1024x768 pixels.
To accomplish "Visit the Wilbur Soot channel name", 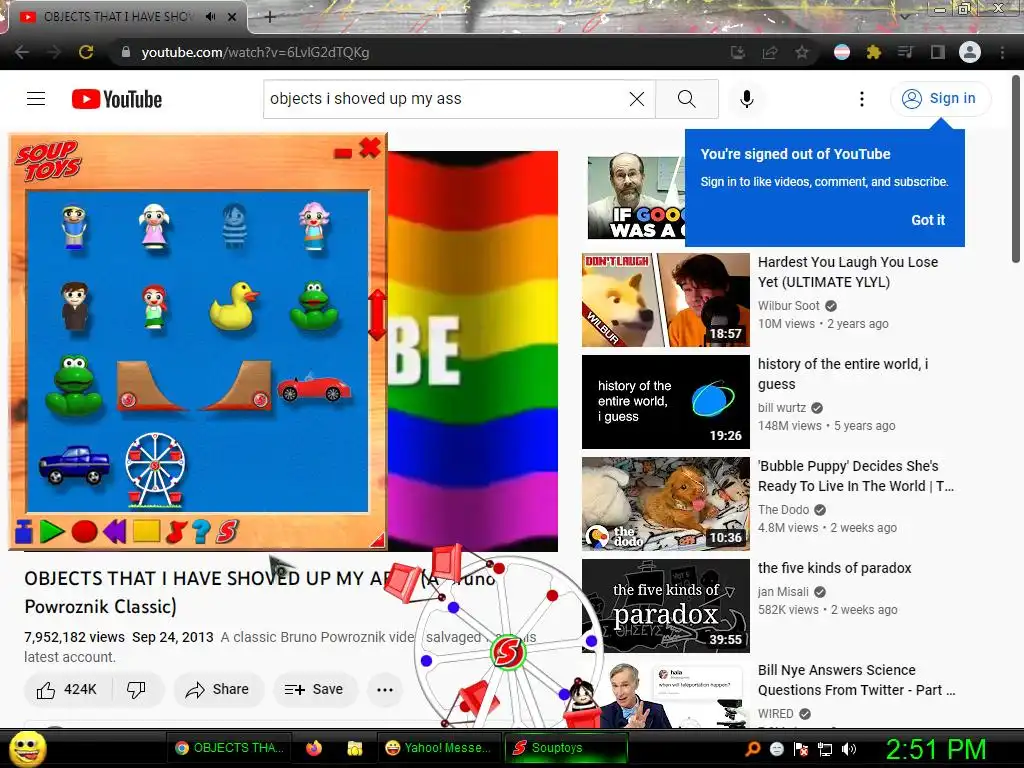I will click(x=788, y=306).
